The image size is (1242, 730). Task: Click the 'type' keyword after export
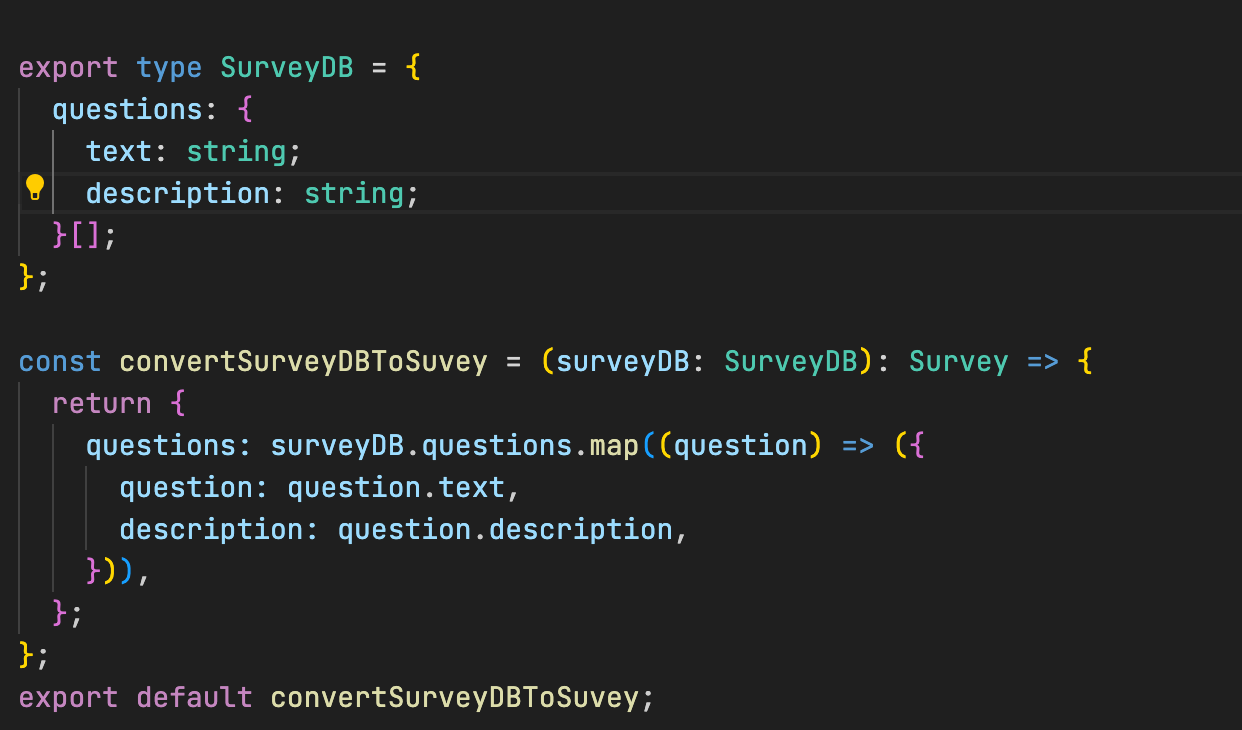tap(169, 68)
